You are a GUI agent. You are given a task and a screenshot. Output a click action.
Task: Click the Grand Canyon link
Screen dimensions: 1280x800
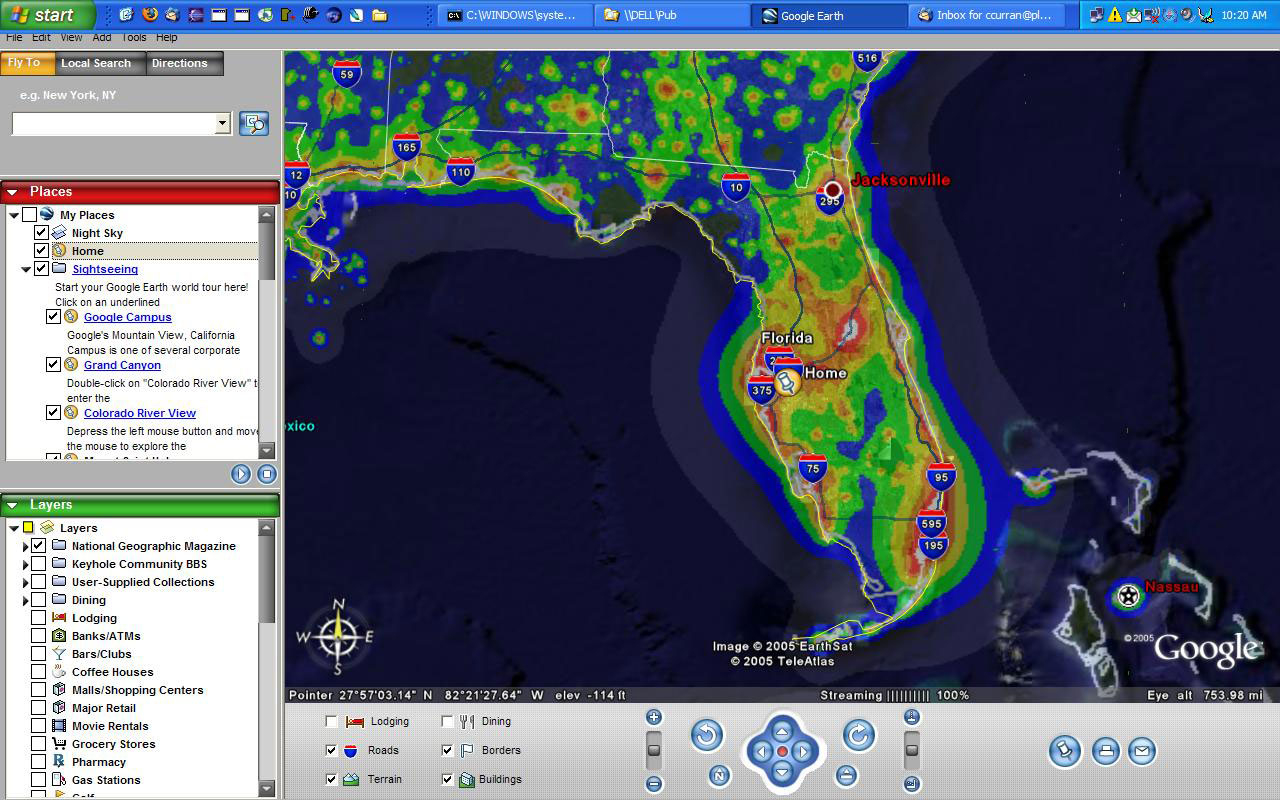coord(122,365)
